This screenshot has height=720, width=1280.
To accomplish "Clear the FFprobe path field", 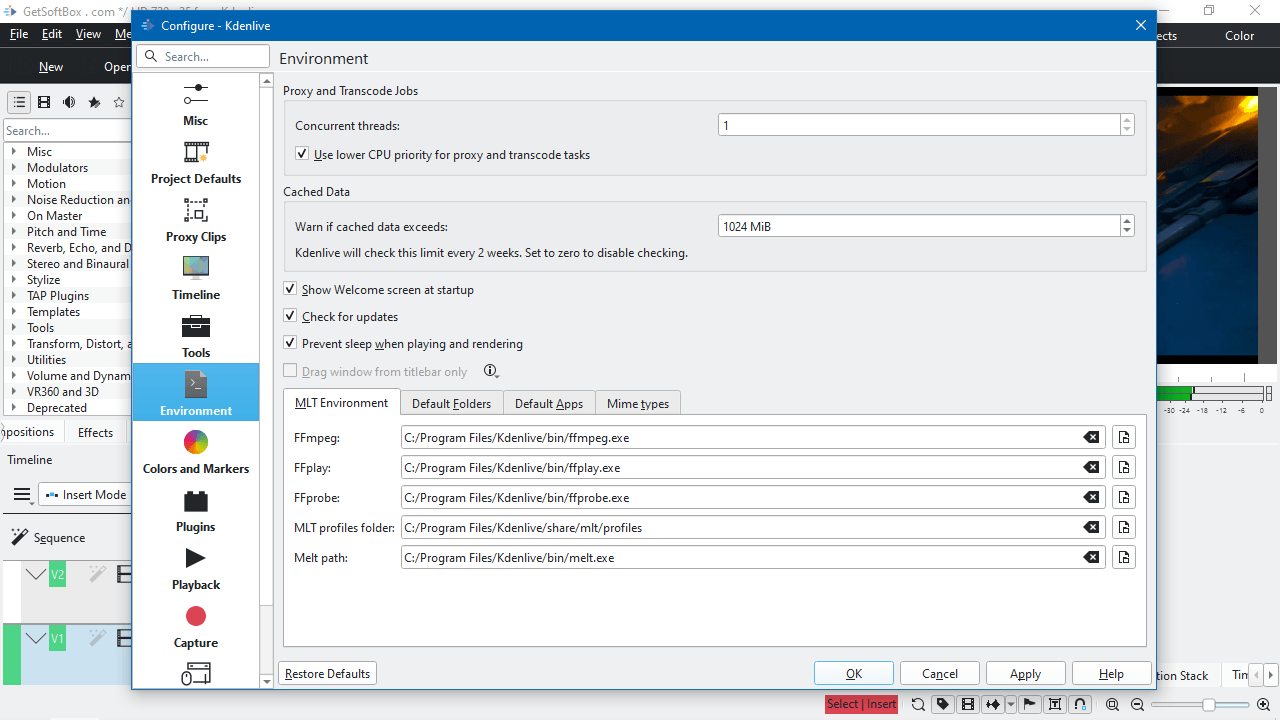I will (1092, 497).
